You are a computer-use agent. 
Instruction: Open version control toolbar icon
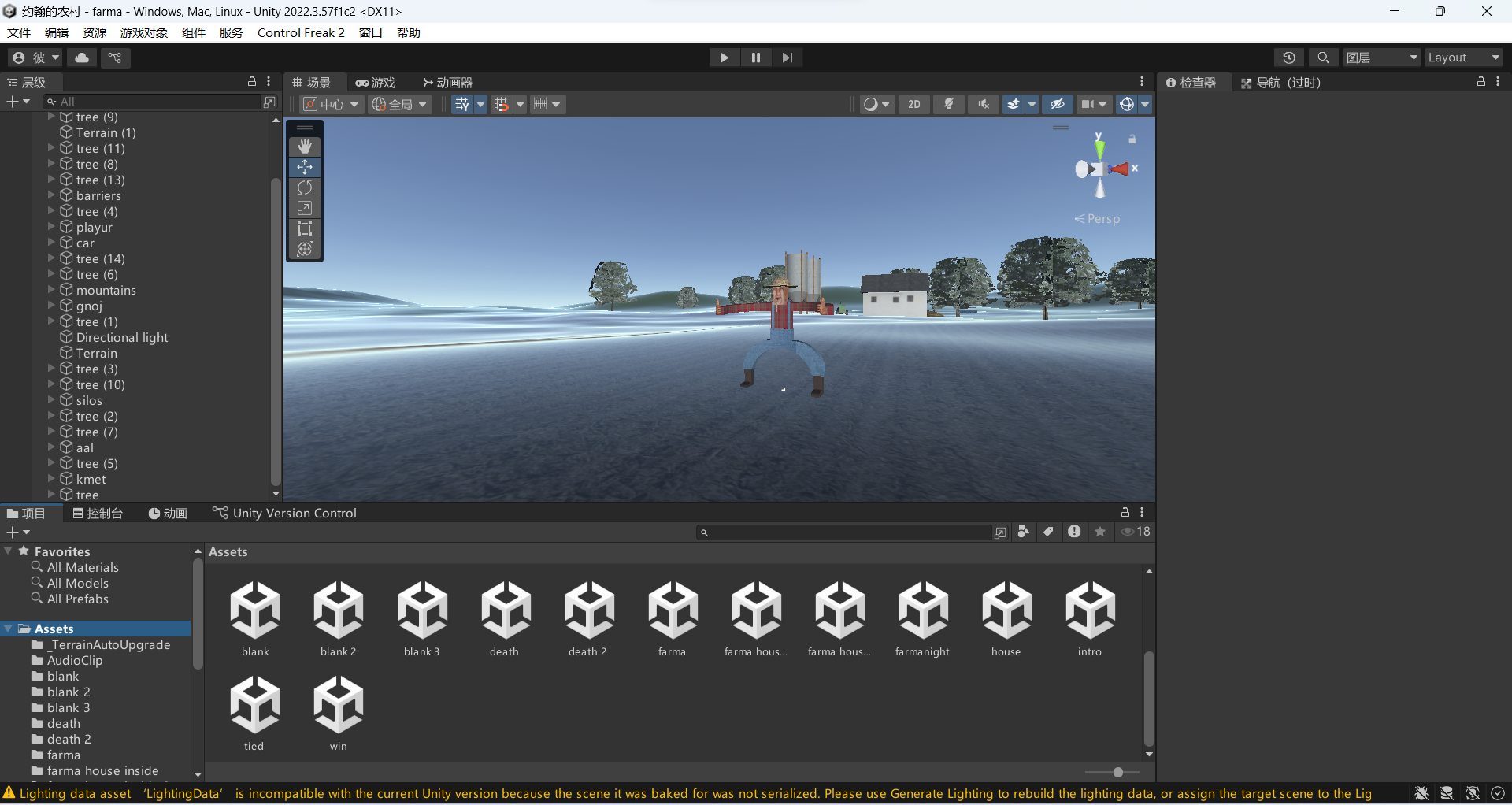point(115,57)
